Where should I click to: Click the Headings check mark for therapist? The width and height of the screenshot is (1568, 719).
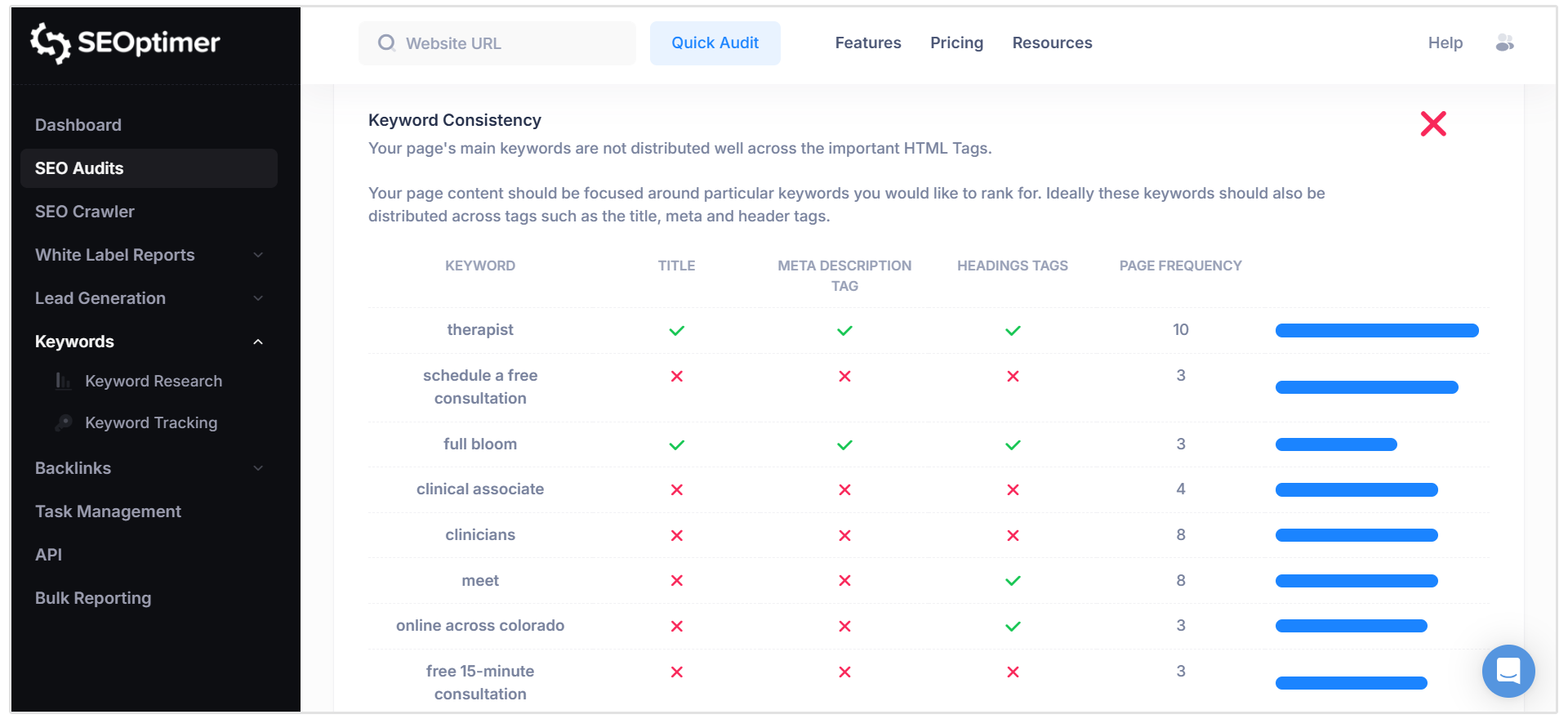pyautogui.click(x=1013, y=330)
